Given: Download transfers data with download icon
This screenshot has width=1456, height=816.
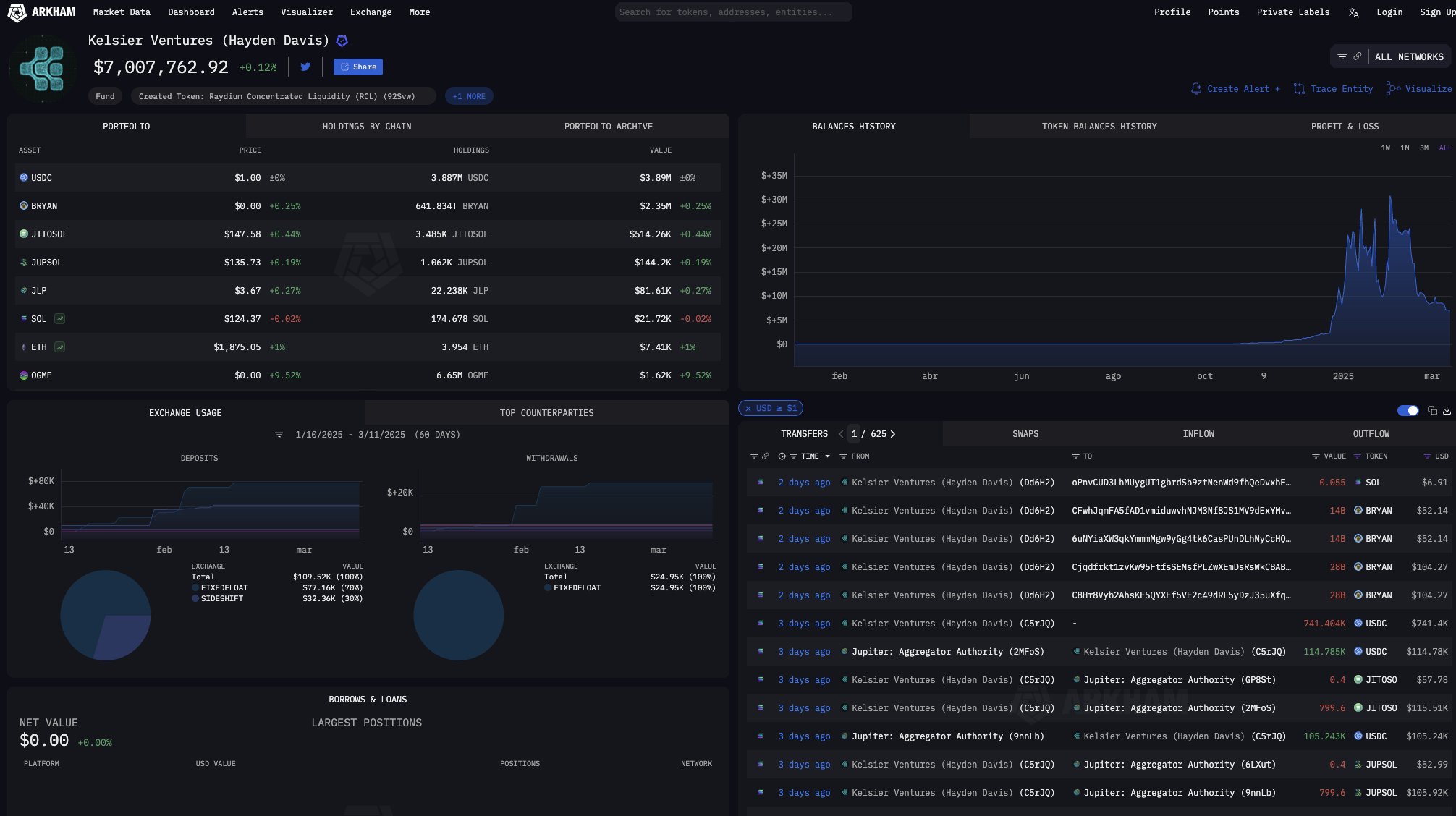Looking at the screenshot, I should (x=1447, y=411).
